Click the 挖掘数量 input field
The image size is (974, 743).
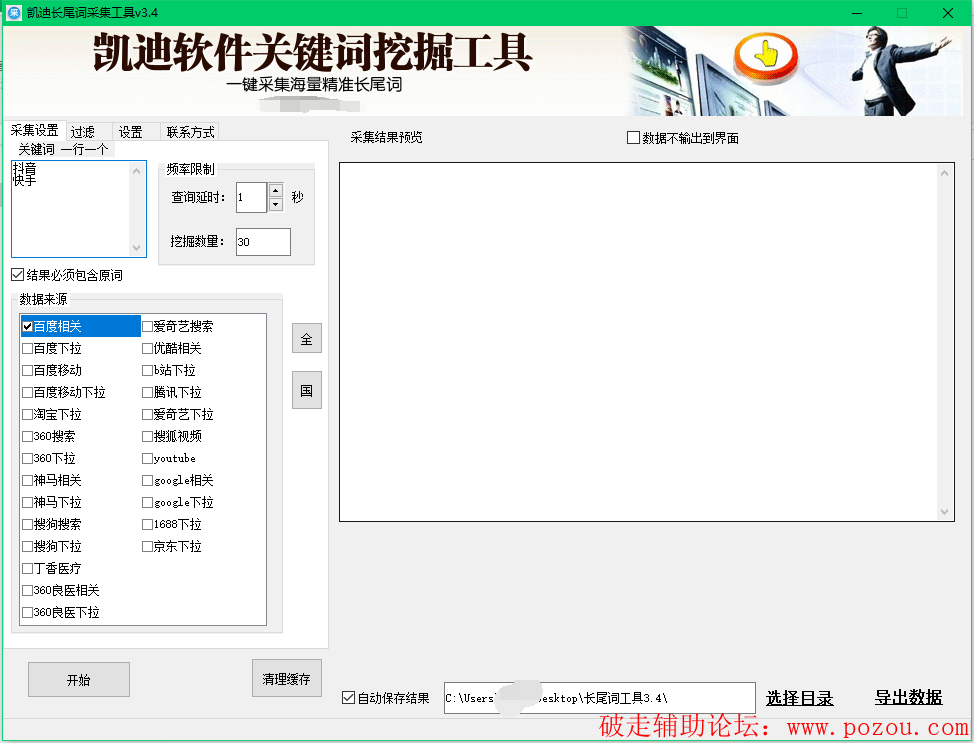[x=263, y=242]
